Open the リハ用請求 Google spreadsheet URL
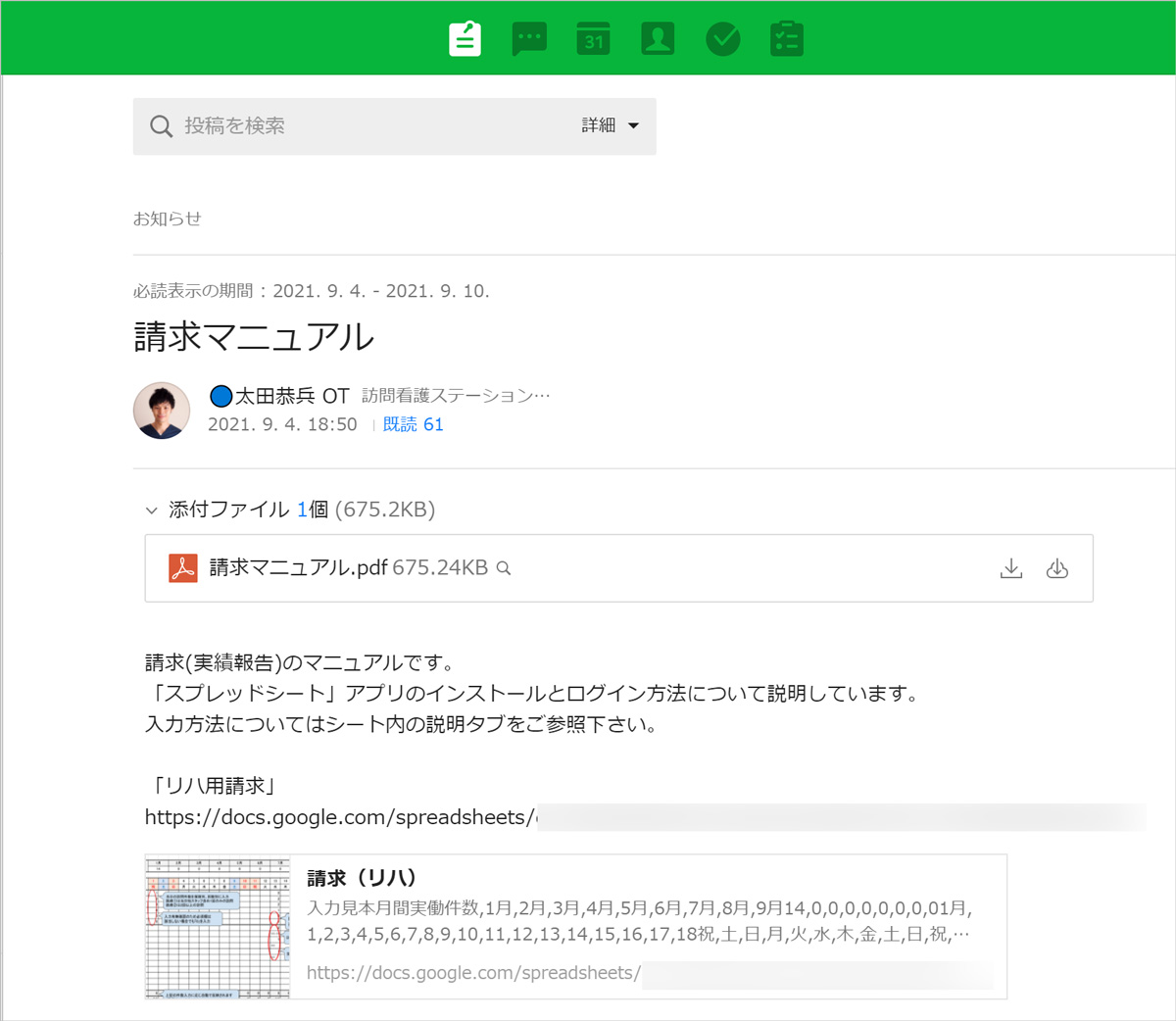The image size is (1176, 1021). [339, 817]
